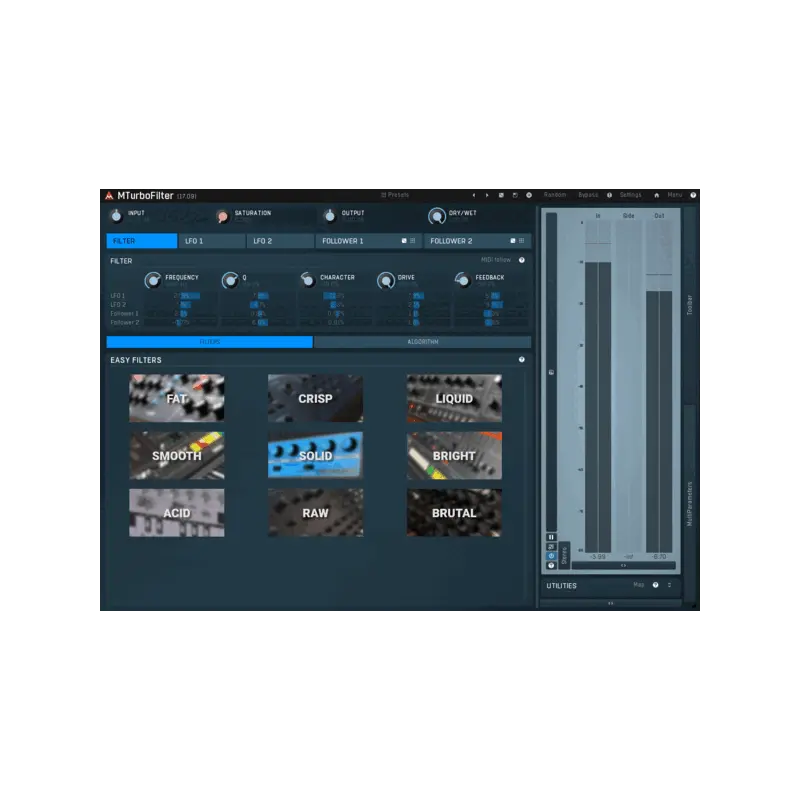Image resolution: width=800 pixels, height=800 pixels.
Task: Click the save preset disk icon
Action: 515,195
